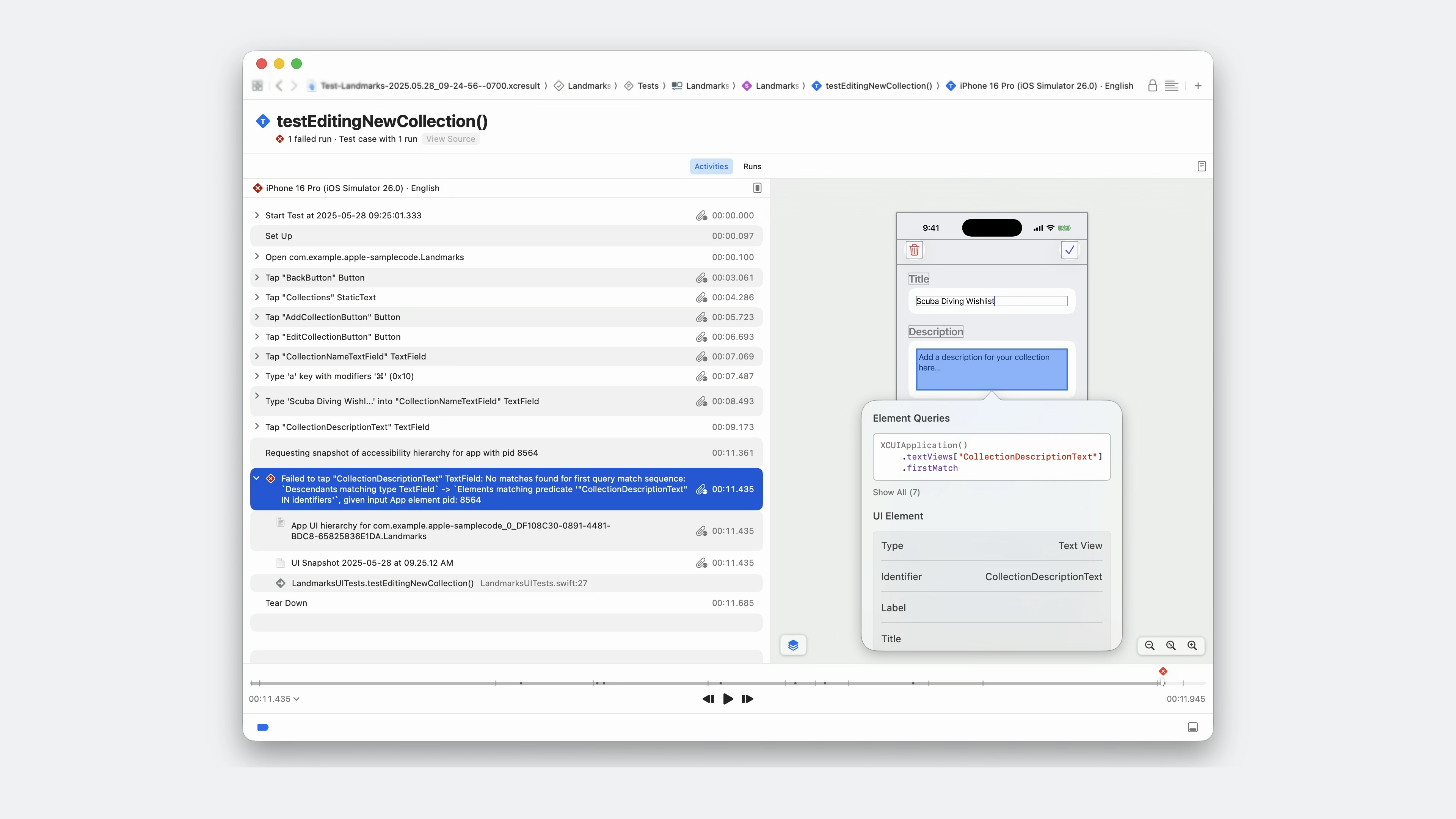This screenshot has height=819, width=1456.
Task: Open attachment icon for Tap BackButton row
Action: (701, 278)
